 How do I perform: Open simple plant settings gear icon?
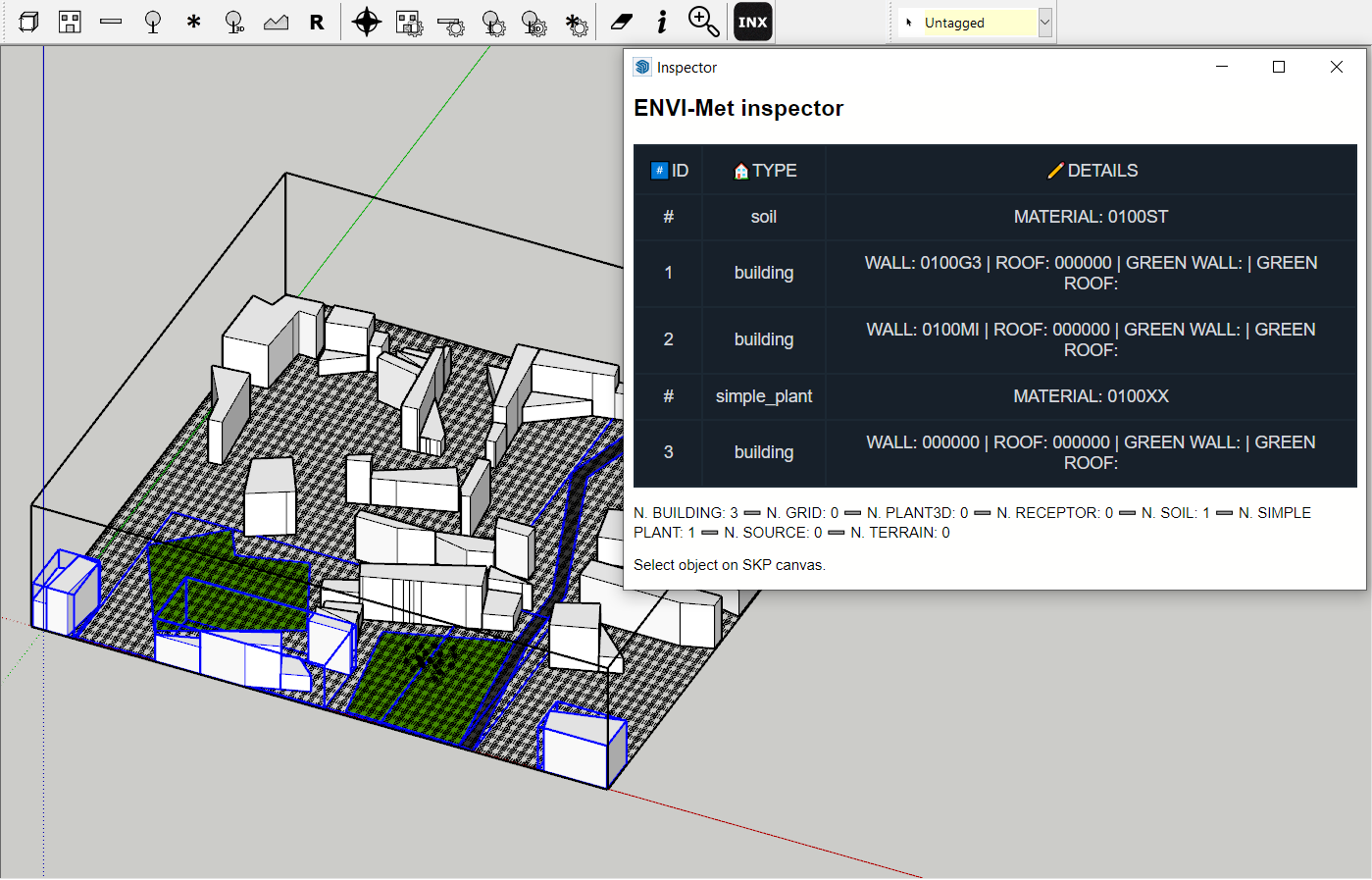(493, 23)
